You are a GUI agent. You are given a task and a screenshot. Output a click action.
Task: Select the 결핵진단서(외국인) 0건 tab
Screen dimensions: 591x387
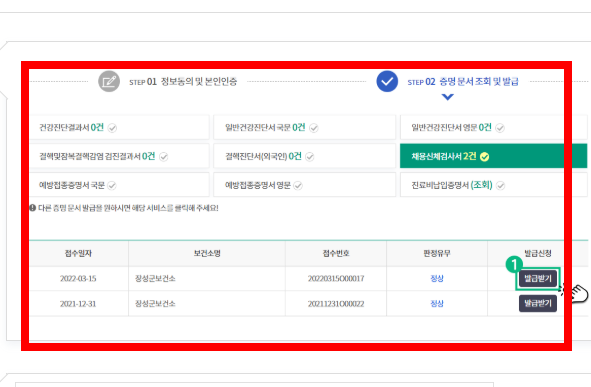coord(305,156)
